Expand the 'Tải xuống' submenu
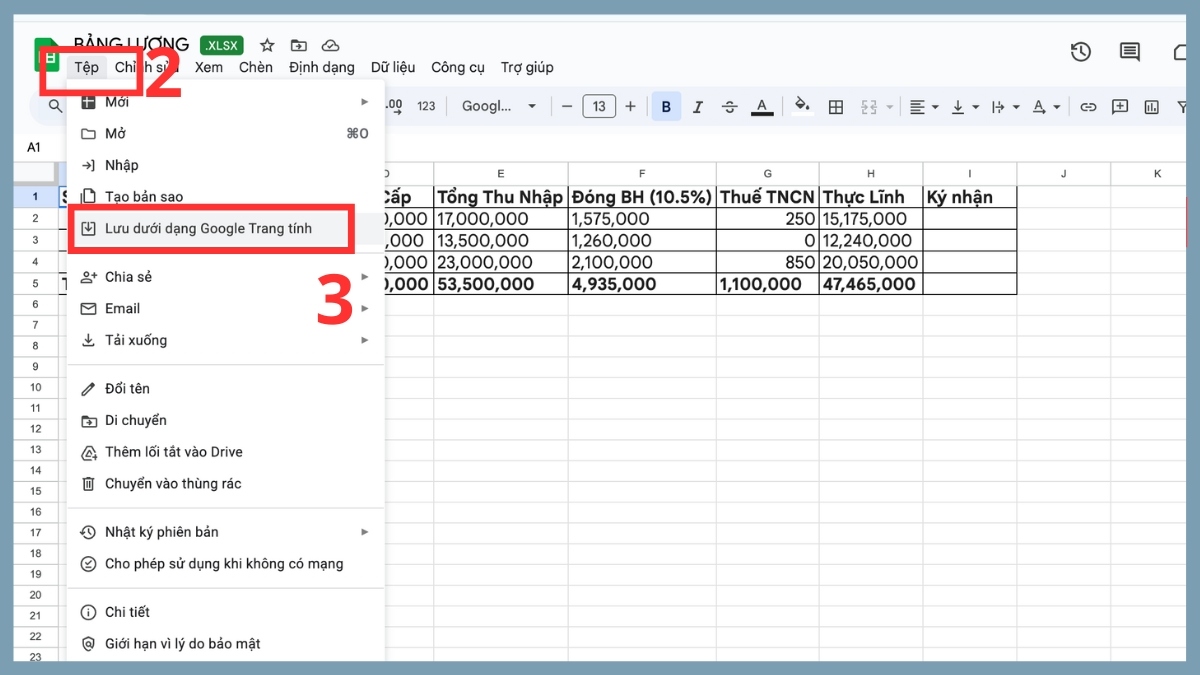 coord(138,340)
